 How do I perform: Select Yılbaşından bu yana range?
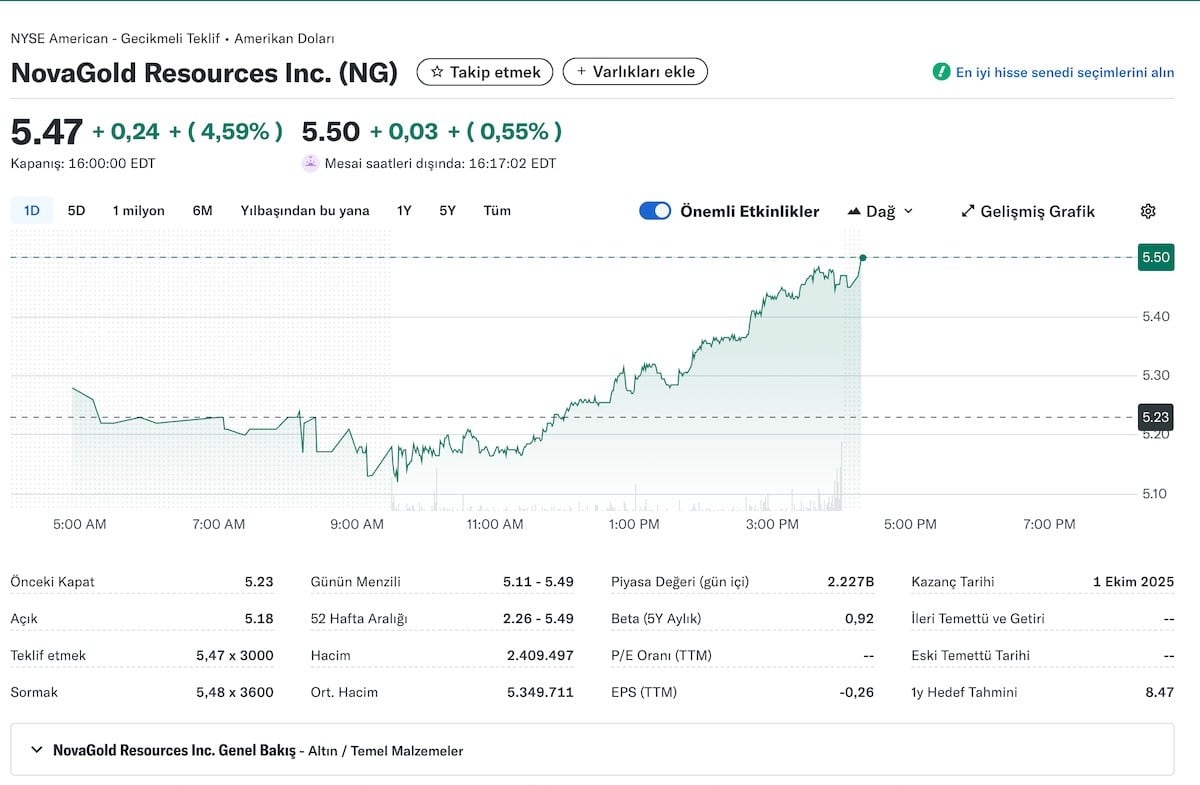coord(305,211)
